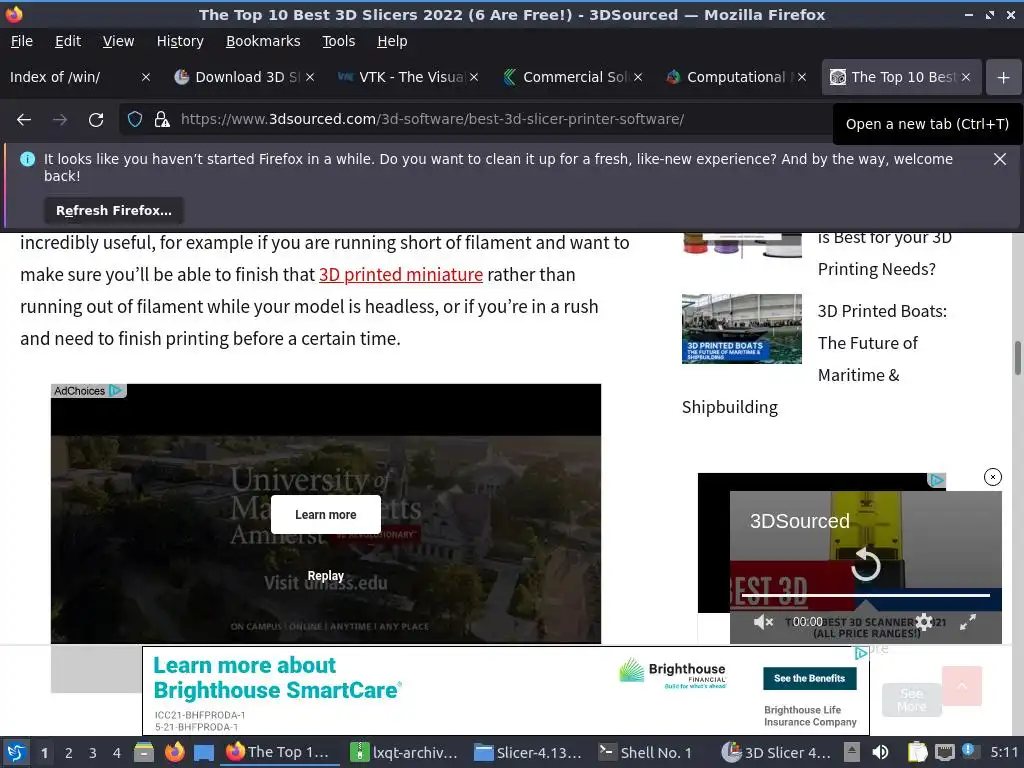The width and height of the screenshot is (1024, 768).
Task: Click ad info icon above sidebar video
Action: pyautogui.click(x=937, y=480)
